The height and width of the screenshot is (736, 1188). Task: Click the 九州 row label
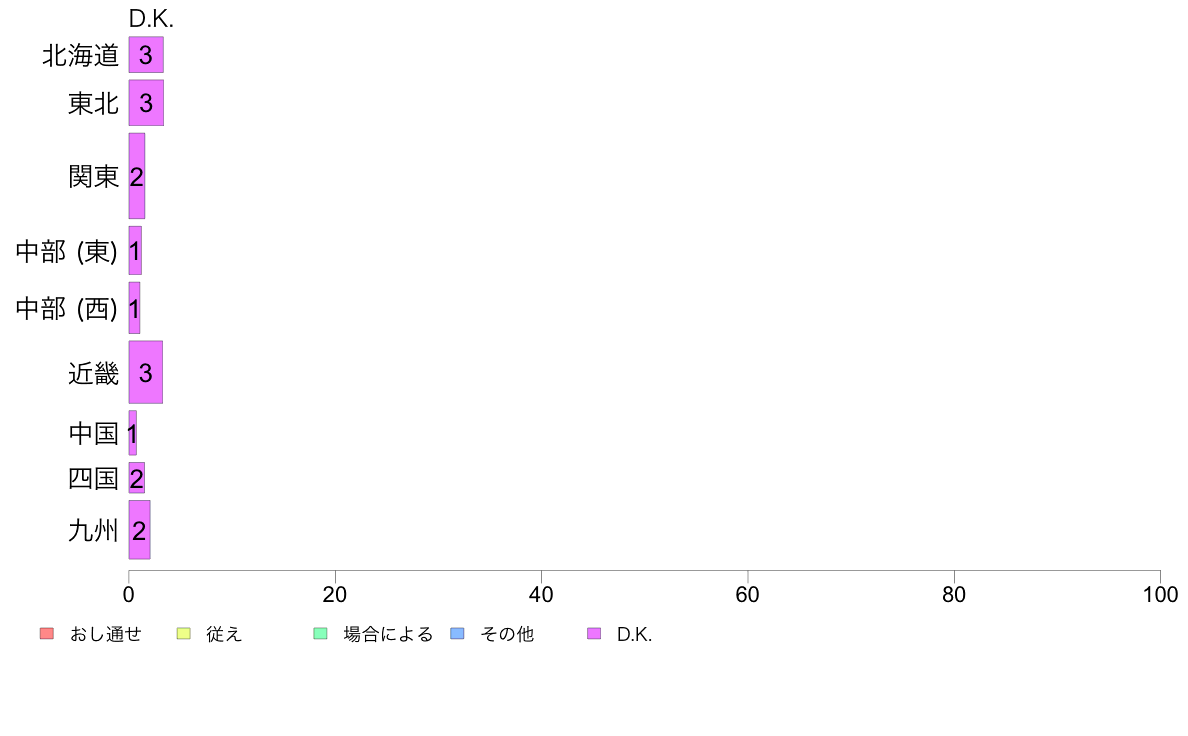pos(94,530)
